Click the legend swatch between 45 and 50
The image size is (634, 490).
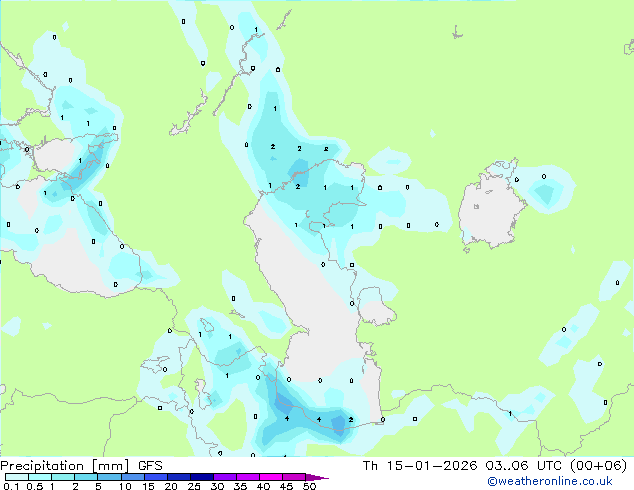(x=294, y=477)
